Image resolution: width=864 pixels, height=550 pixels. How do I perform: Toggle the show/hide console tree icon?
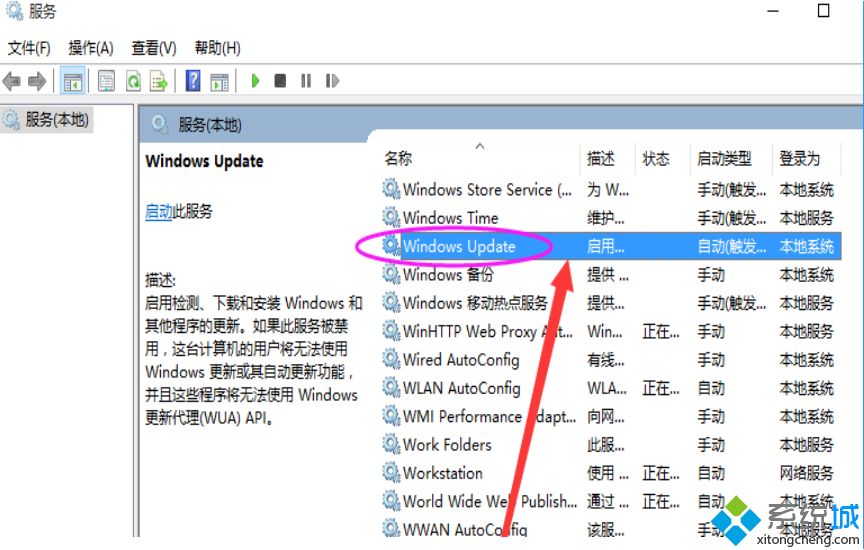[73, 82]
